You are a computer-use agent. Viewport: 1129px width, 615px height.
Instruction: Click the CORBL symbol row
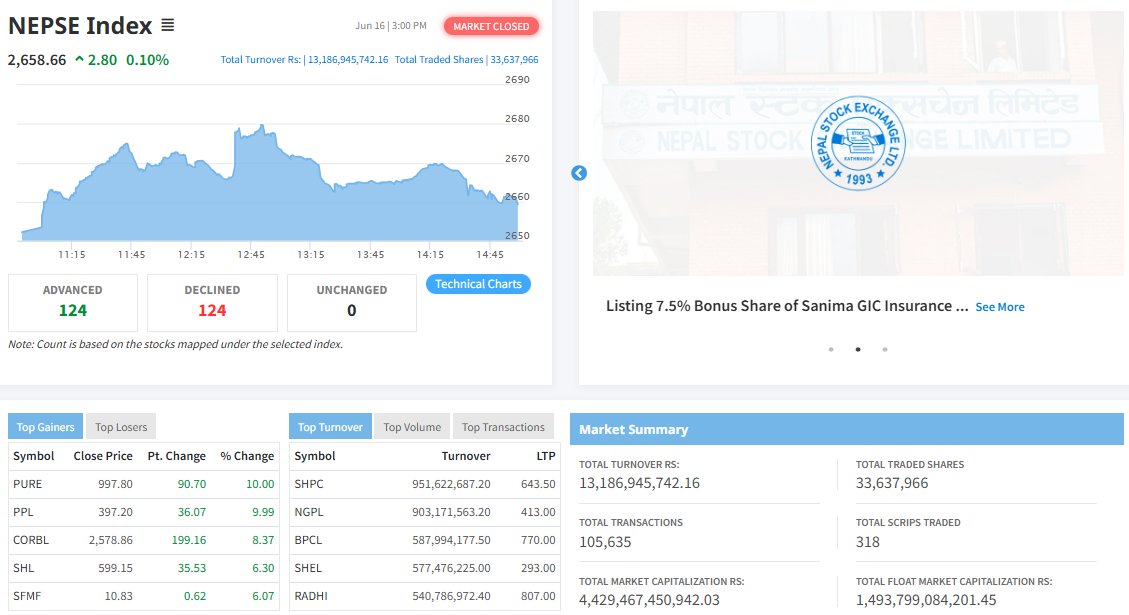point(31,540)
